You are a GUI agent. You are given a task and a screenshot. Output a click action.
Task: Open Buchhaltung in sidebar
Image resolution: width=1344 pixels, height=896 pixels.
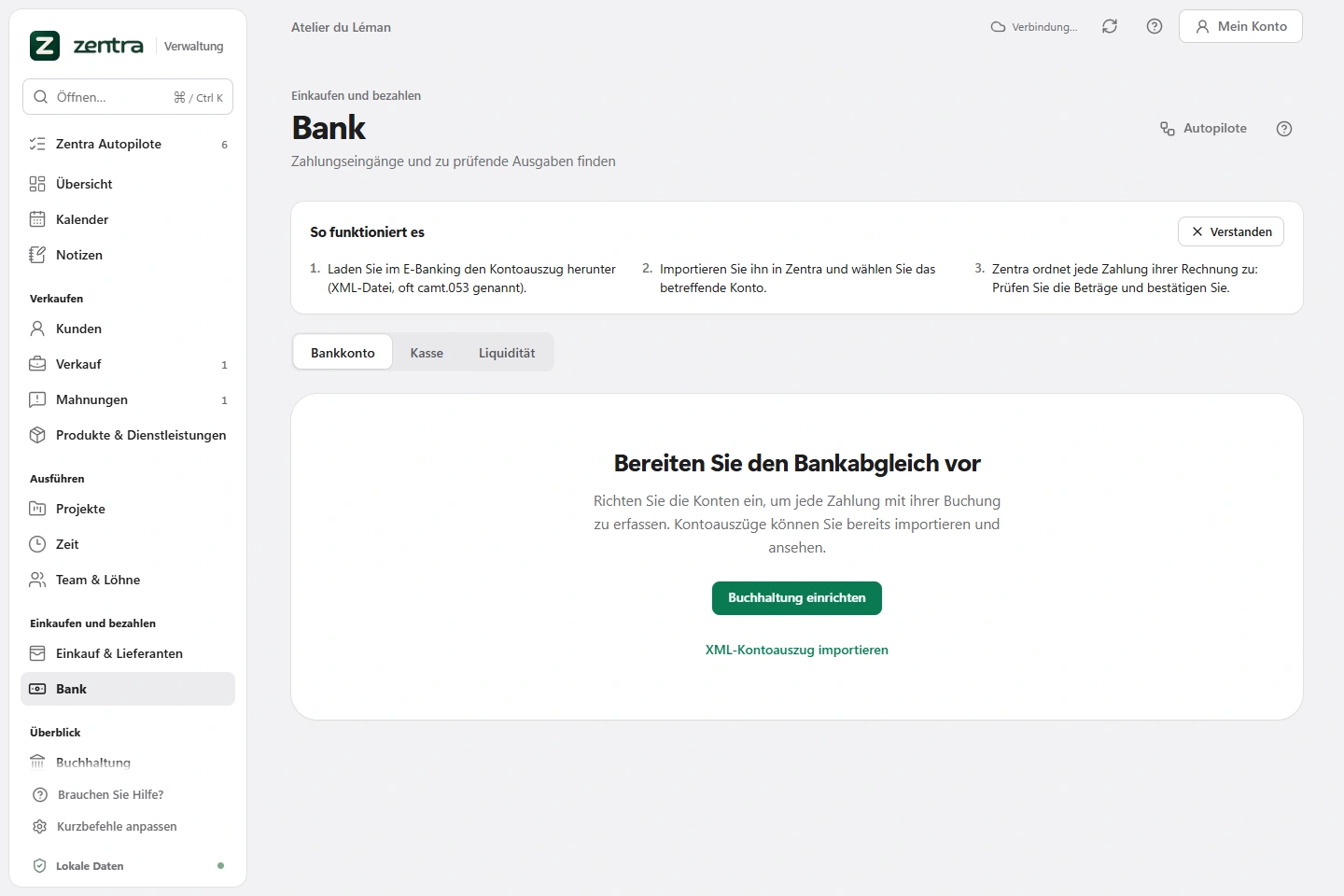point(128,763)
